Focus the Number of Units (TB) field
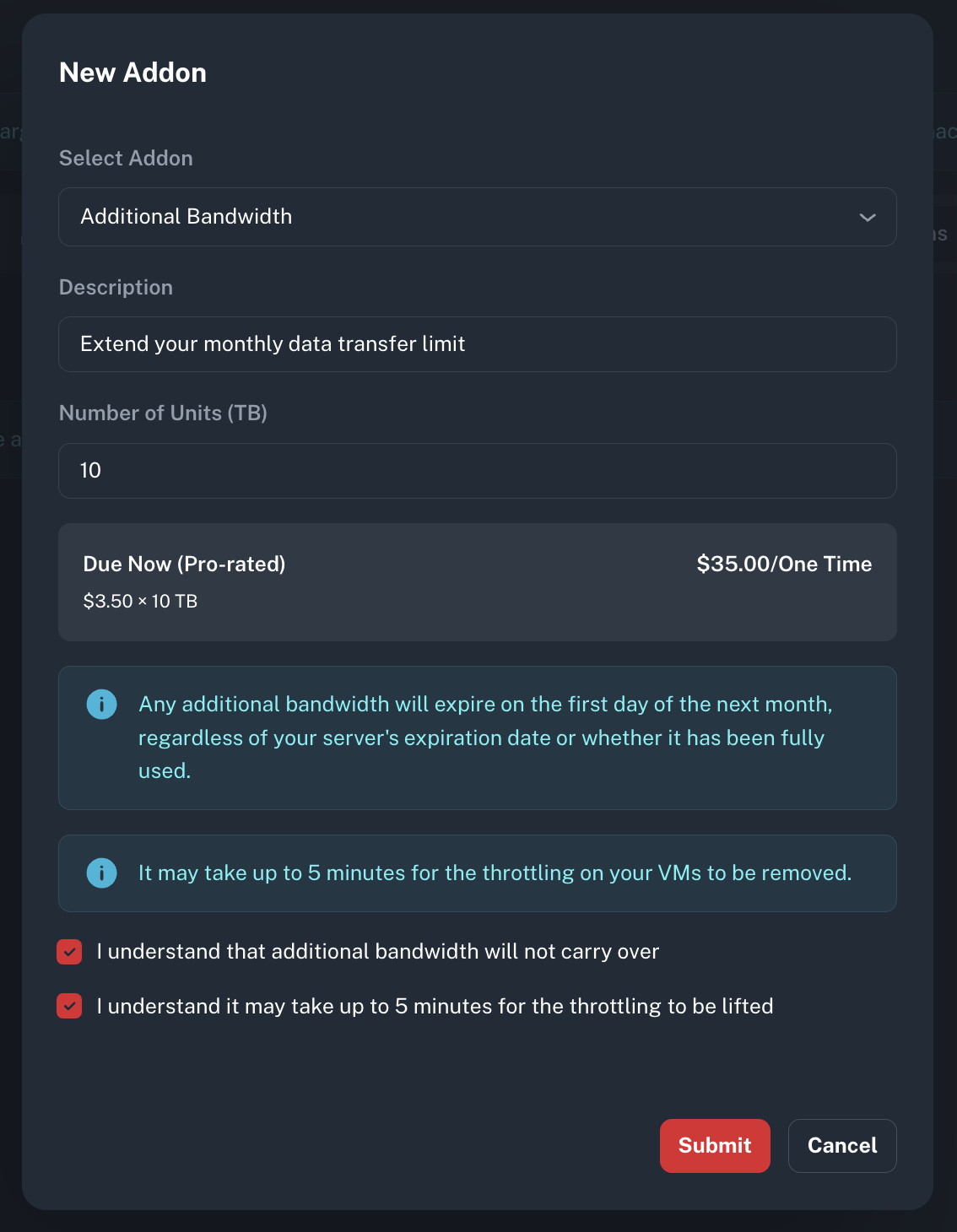Screen dimensions: 957x1232 477,471
